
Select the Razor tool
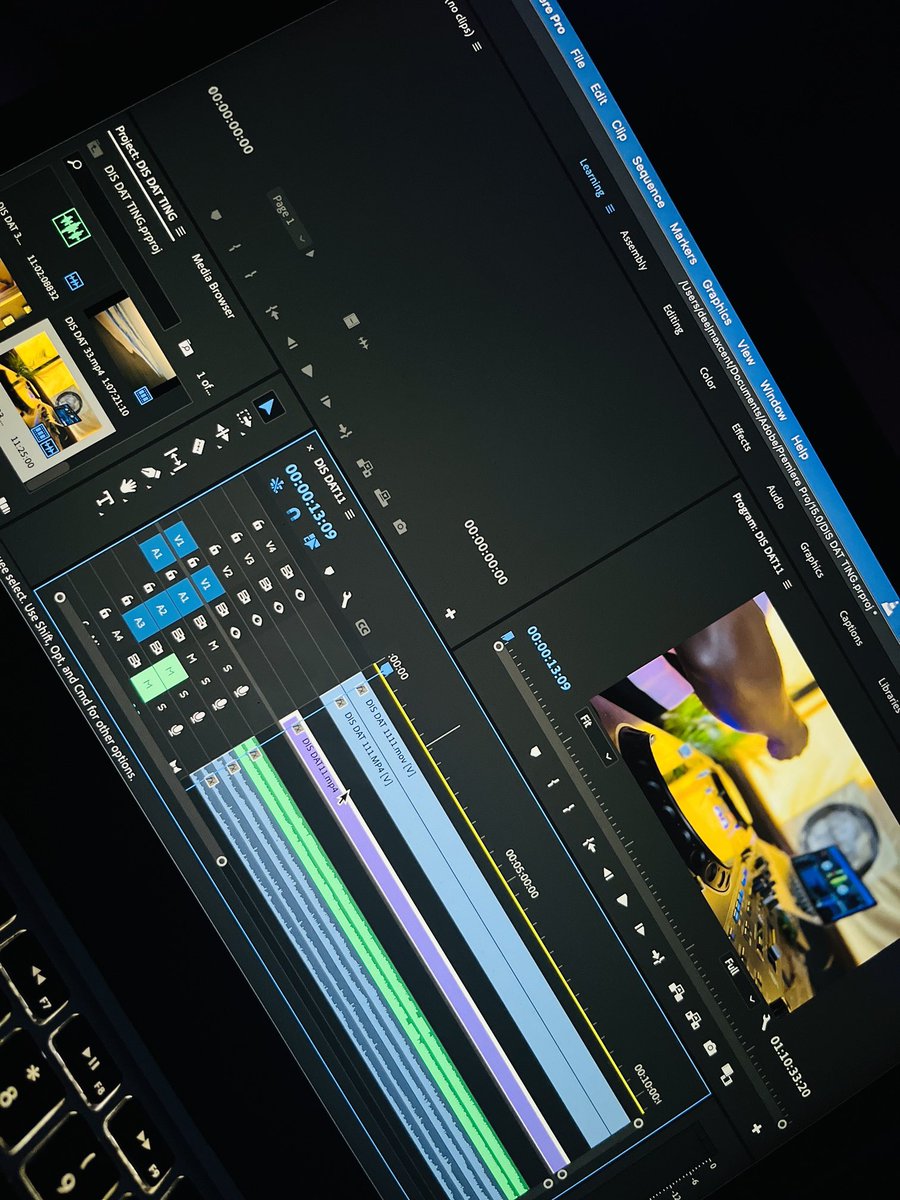(x=198, y=446)
